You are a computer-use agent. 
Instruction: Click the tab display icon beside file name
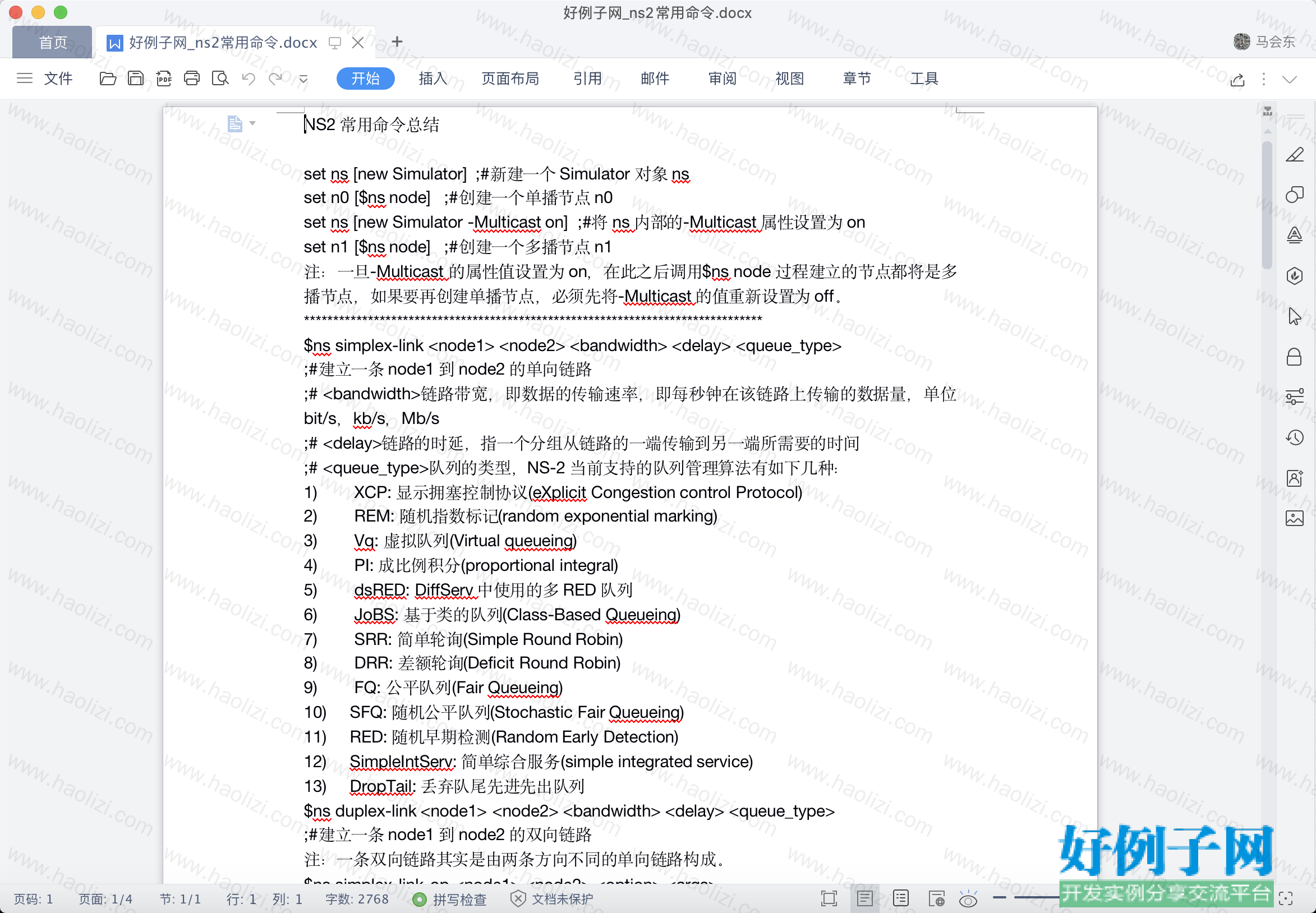335,42
